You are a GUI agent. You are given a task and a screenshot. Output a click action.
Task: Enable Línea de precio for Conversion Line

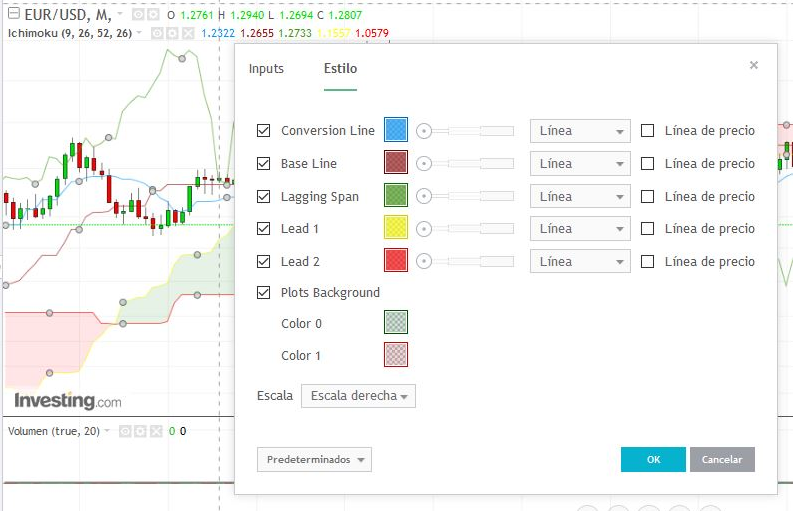pos(647,131)
